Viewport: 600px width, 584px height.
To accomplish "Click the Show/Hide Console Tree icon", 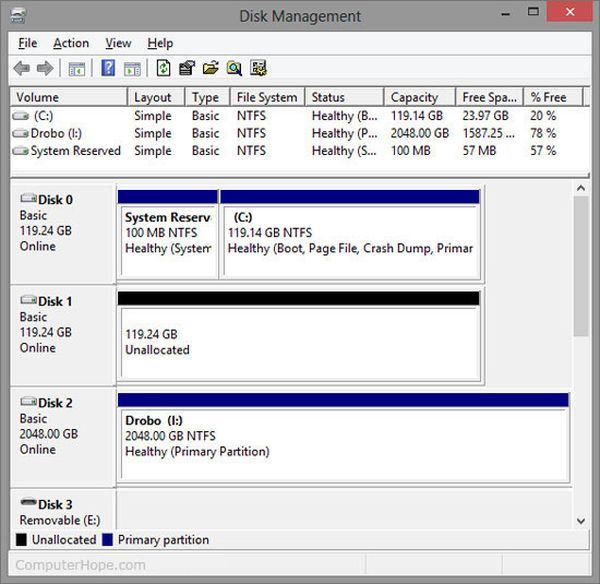I will pos(76,68).
